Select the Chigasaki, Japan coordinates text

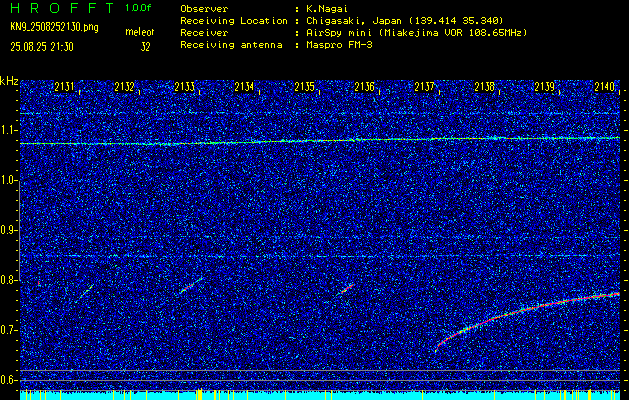[x=404, y=20]
